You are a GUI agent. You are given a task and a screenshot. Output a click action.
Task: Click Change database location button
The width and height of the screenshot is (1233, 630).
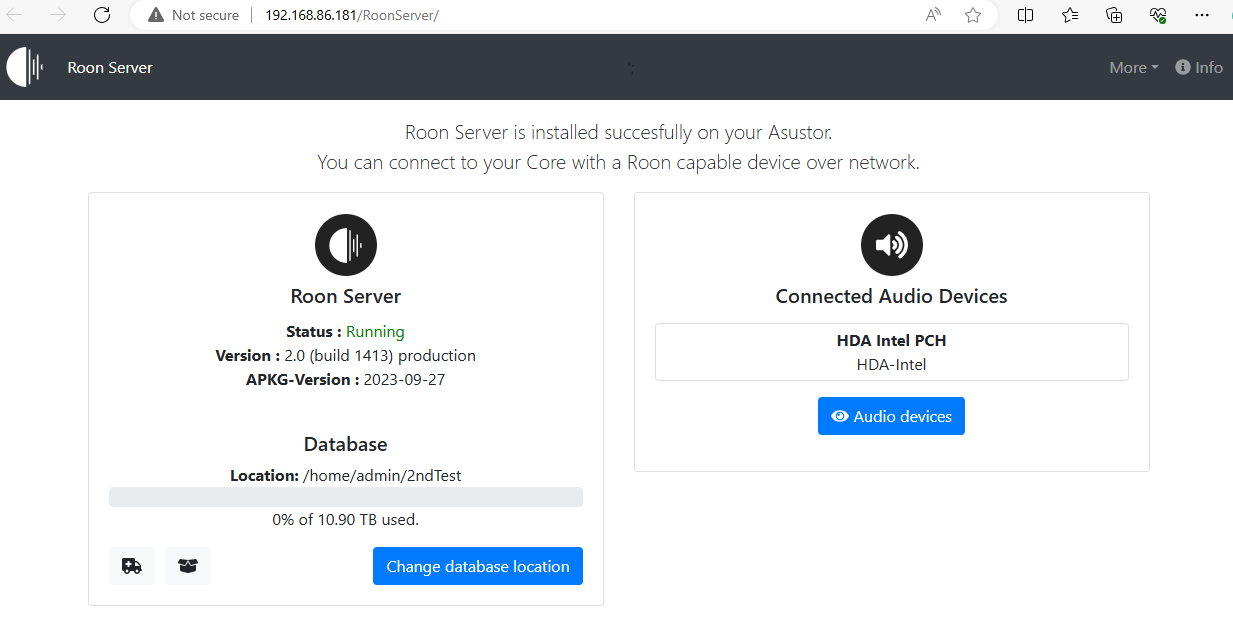pyautogui.click(x=478, y=566)
